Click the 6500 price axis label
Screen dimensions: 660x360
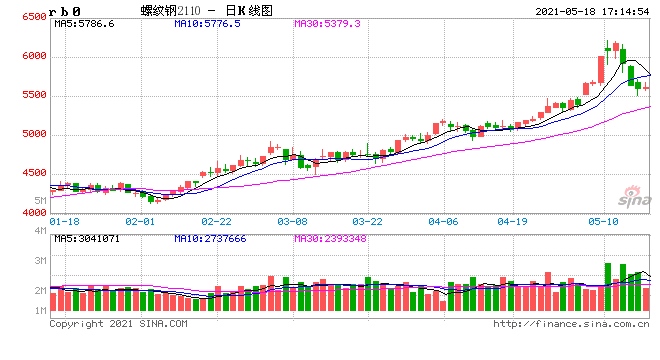pos(35,17)
